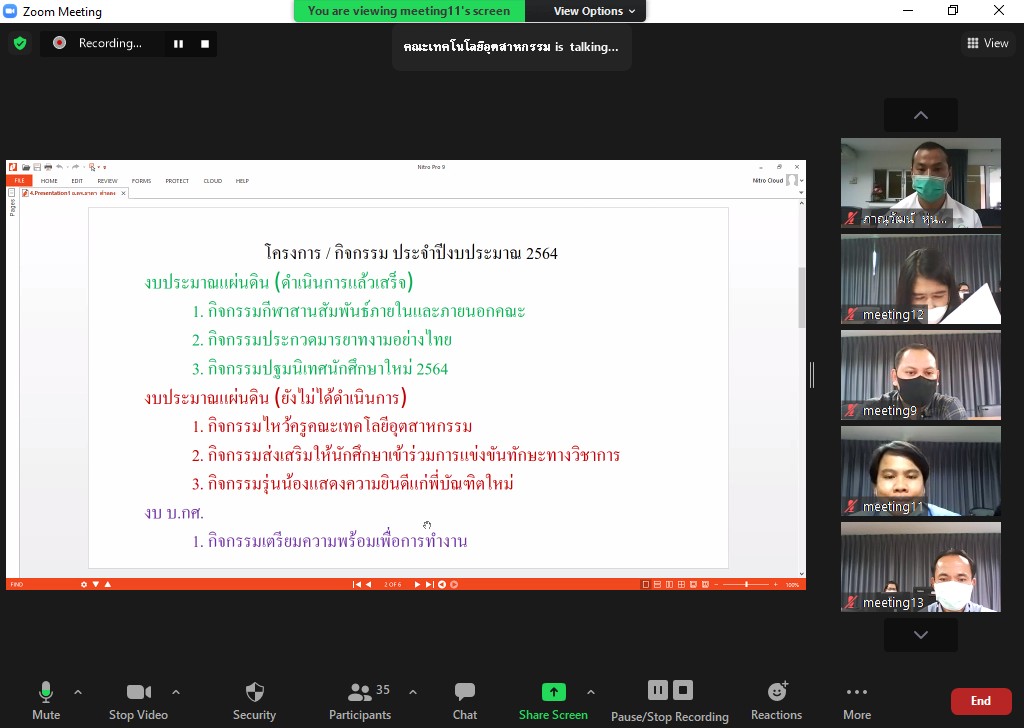Viewport: 1024px width, 728px height.
Task: Click the green Share Screen icon
Action: pos(554,691)
